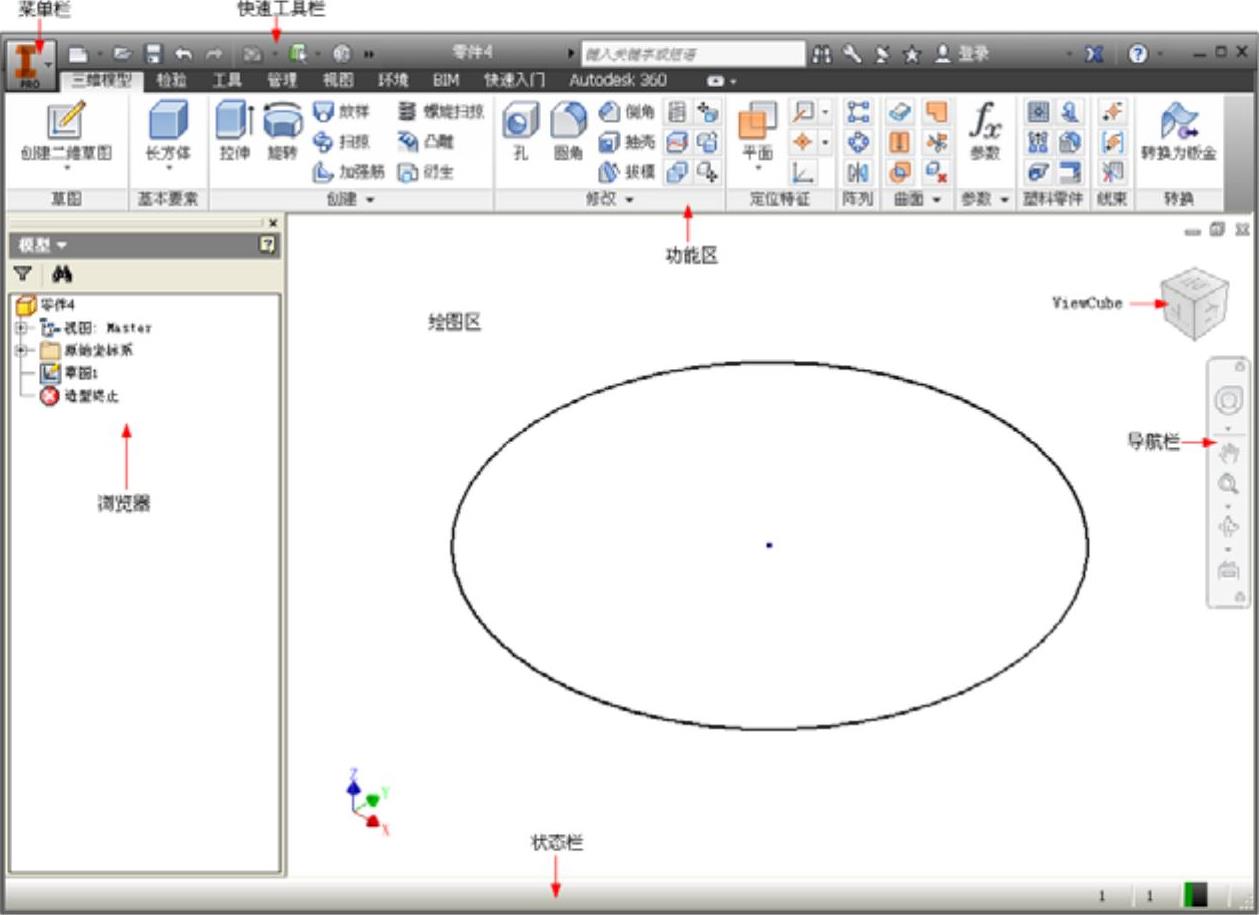The image size is (1259, 915).
Task: Click the rectangular pattern icon in 阵列
Action: (857, 112)
